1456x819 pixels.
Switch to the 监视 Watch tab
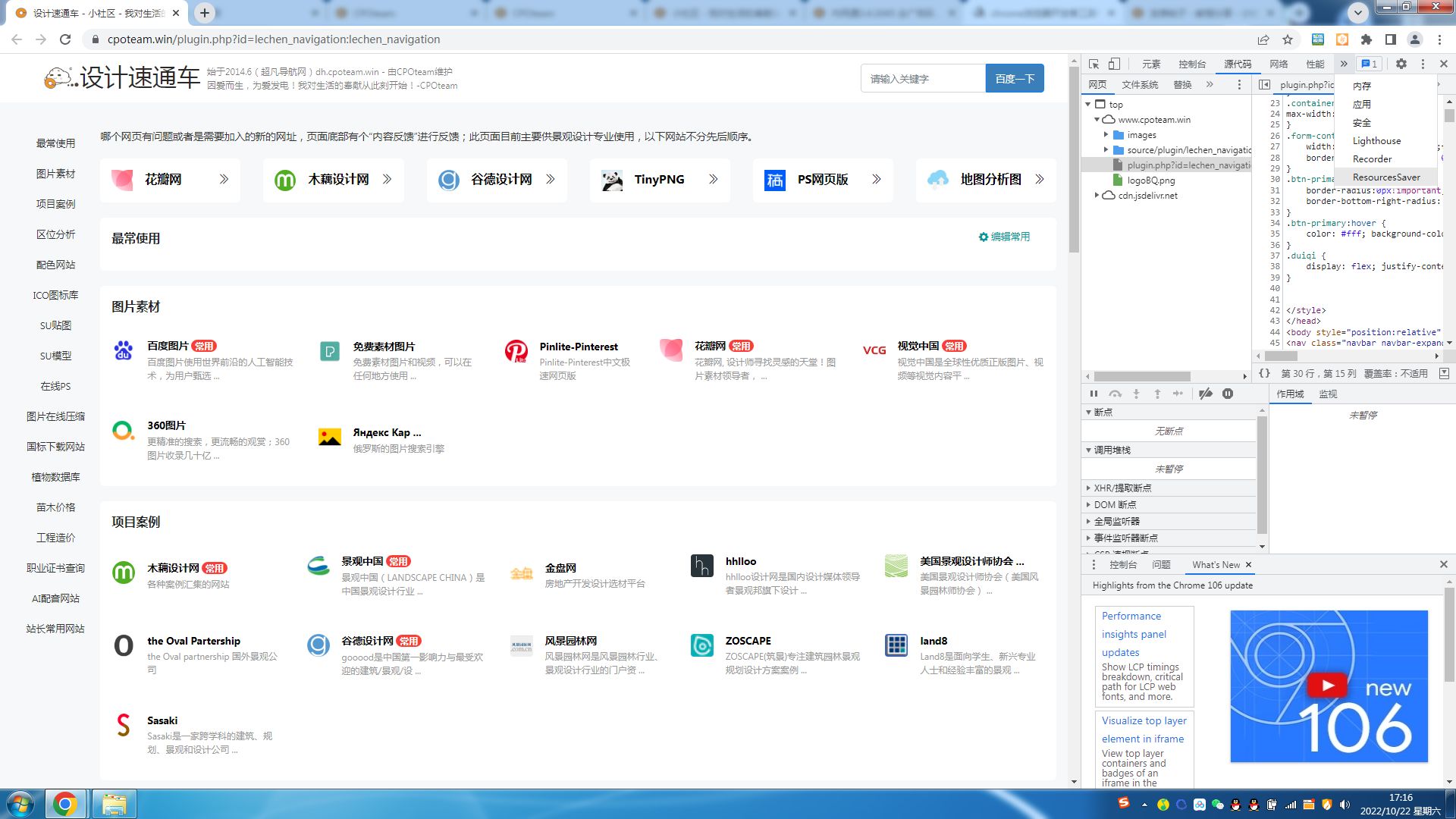click(x=1328, y=394)
